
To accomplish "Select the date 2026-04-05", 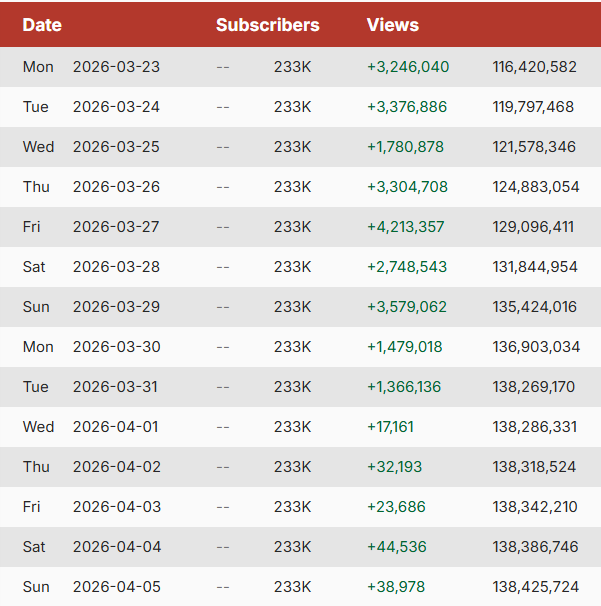I will pos(117,587).
